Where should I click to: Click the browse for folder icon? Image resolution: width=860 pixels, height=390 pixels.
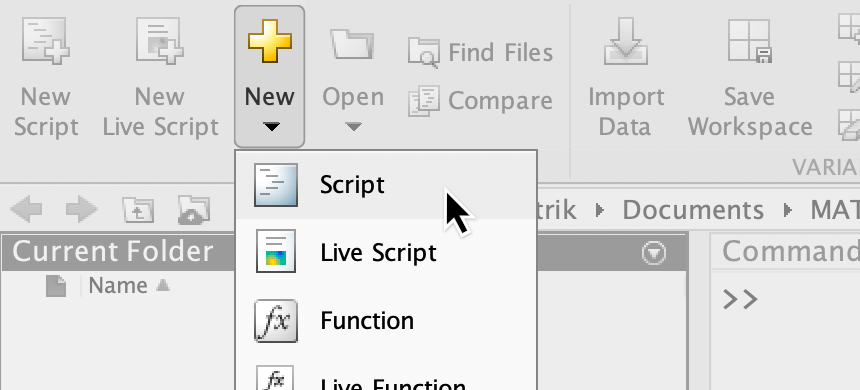point(194,210)
